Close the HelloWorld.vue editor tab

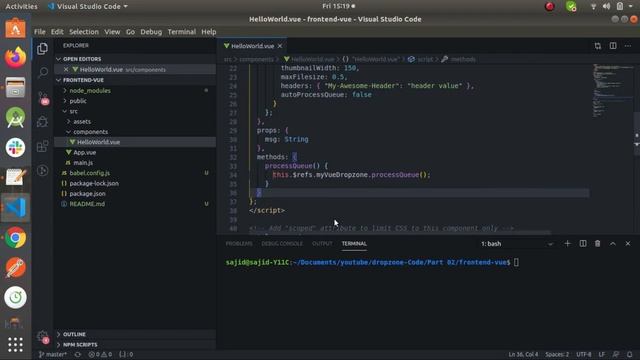(280, 46)
